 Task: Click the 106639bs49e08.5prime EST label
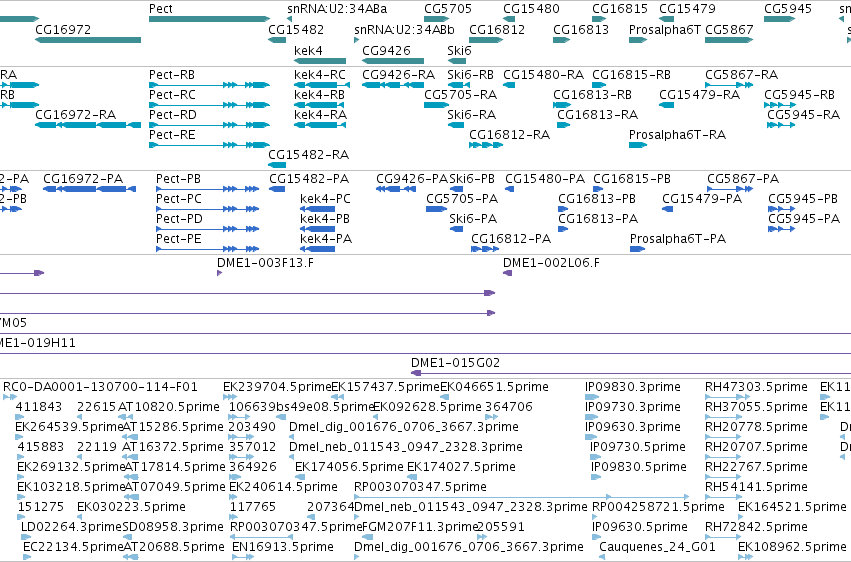301,406
